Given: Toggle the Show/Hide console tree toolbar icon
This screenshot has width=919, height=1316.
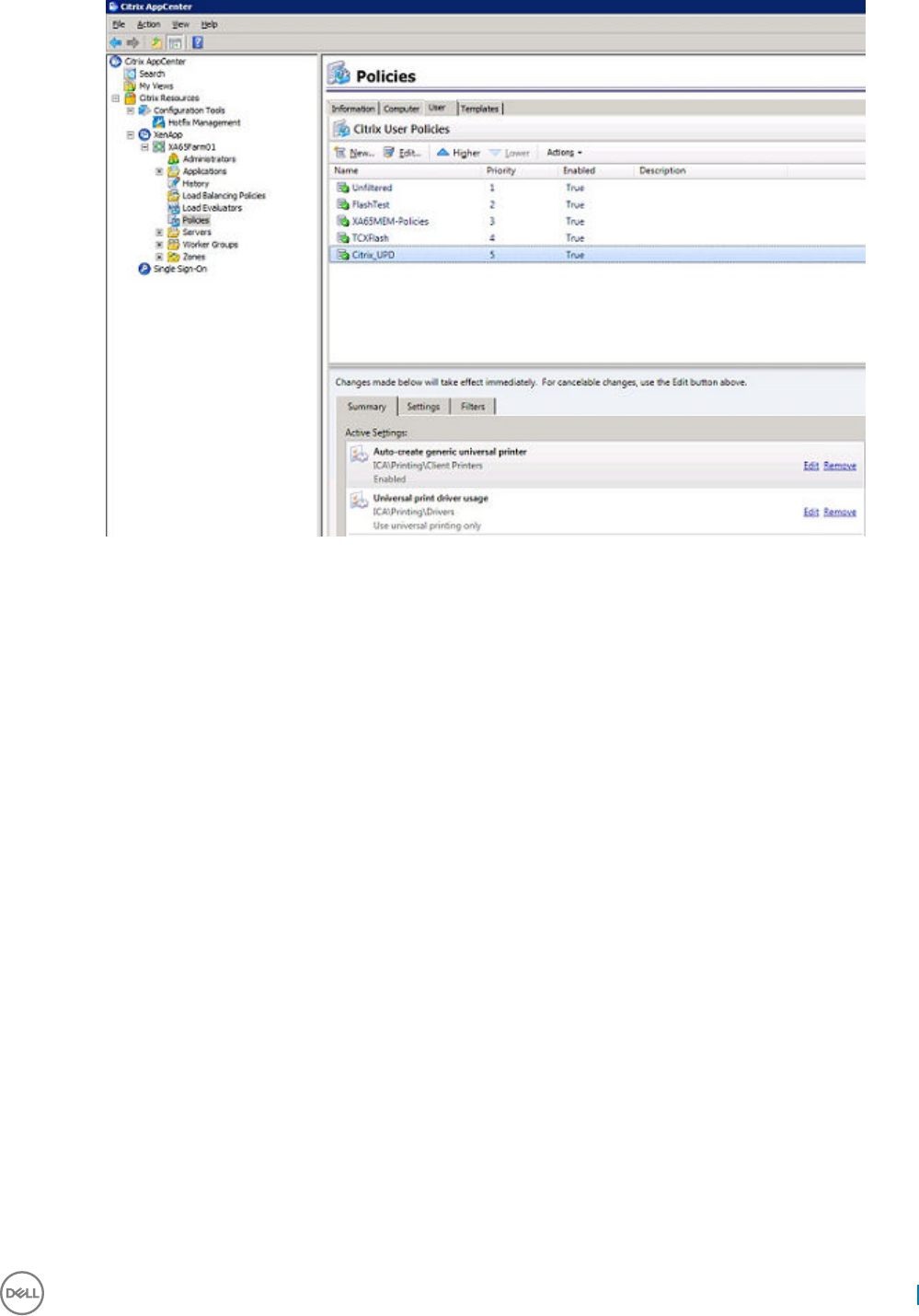Looking at the screenshot, I should click(x=175, y=42).
